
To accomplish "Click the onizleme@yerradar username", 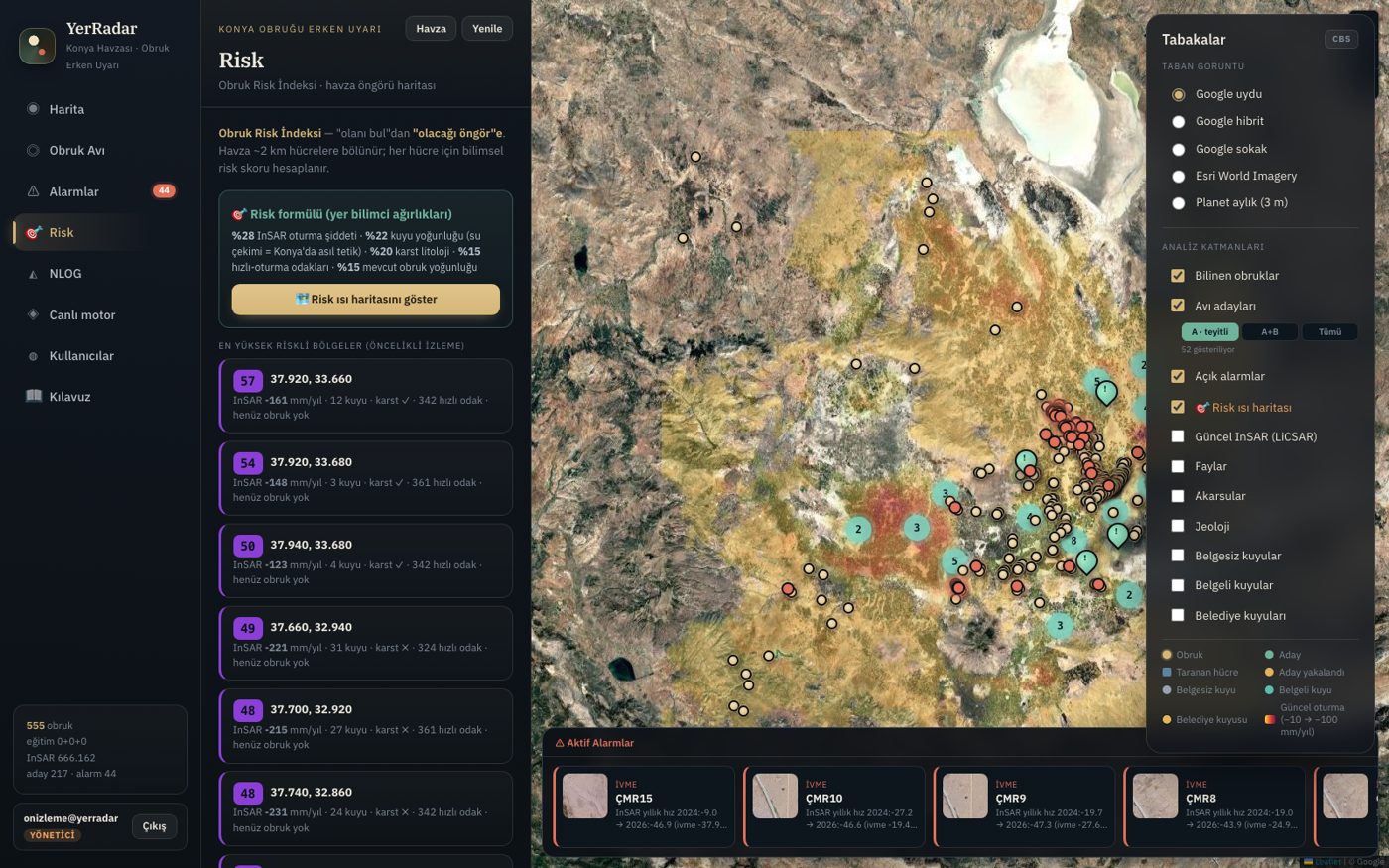I will click(x=70, y=818).
